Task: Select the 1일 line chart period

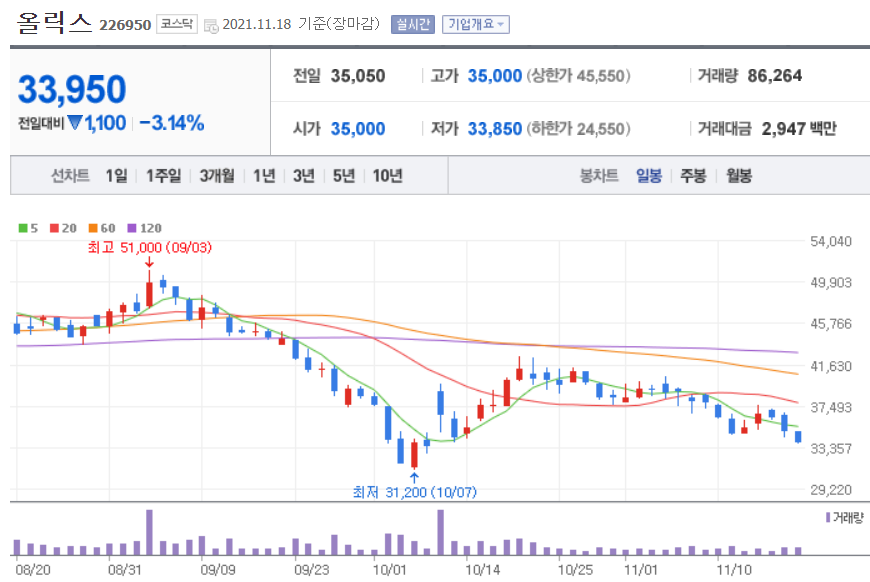Action: pos(117,176)
